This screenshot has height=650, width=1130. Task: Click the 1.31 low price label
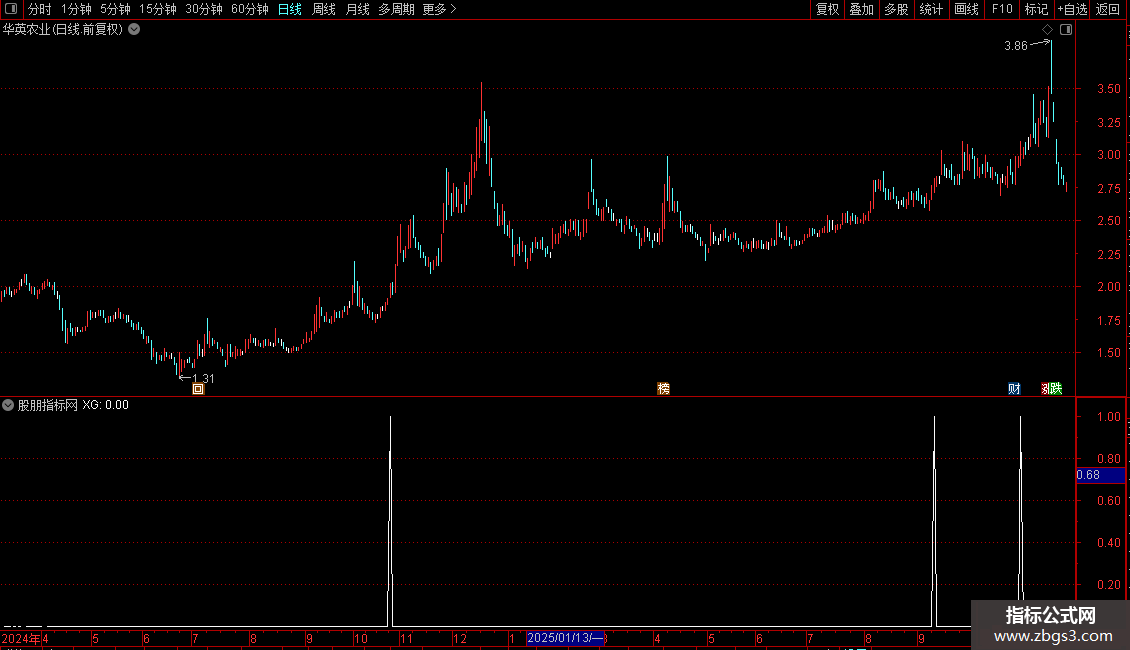pyautogui.click(x=203, y=378)
